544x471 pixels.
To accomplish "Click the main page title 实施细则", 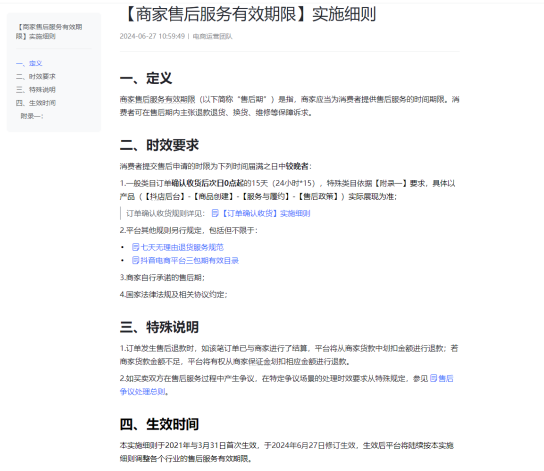I will (250, 15).
